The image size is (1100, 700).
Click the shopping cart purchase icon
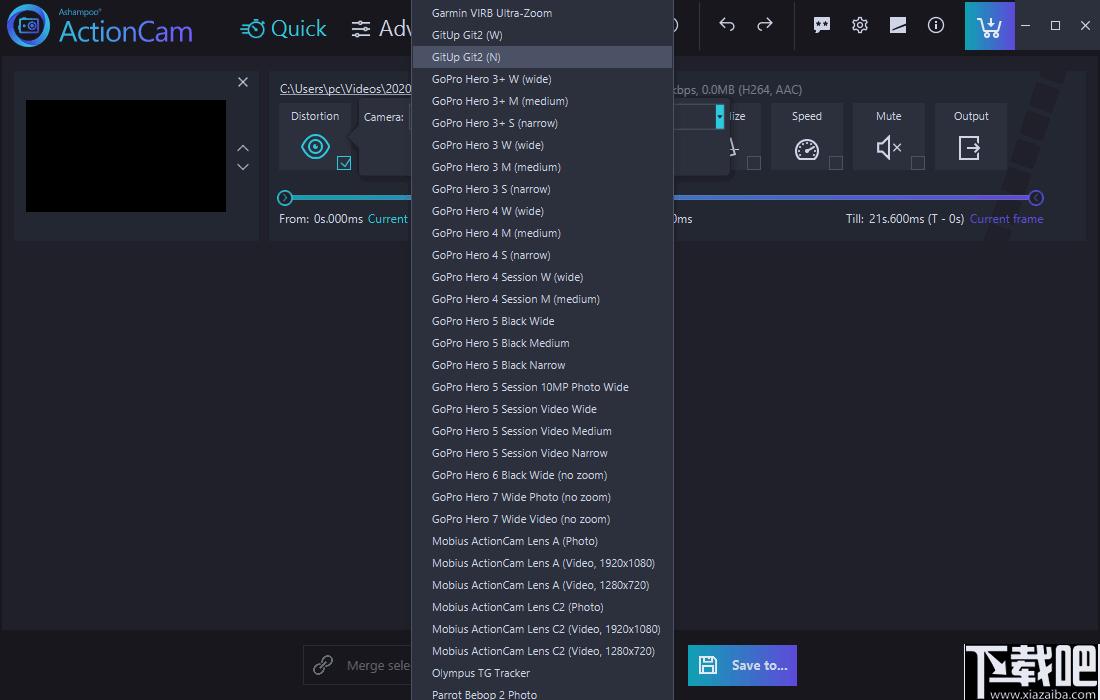(989, 26)
